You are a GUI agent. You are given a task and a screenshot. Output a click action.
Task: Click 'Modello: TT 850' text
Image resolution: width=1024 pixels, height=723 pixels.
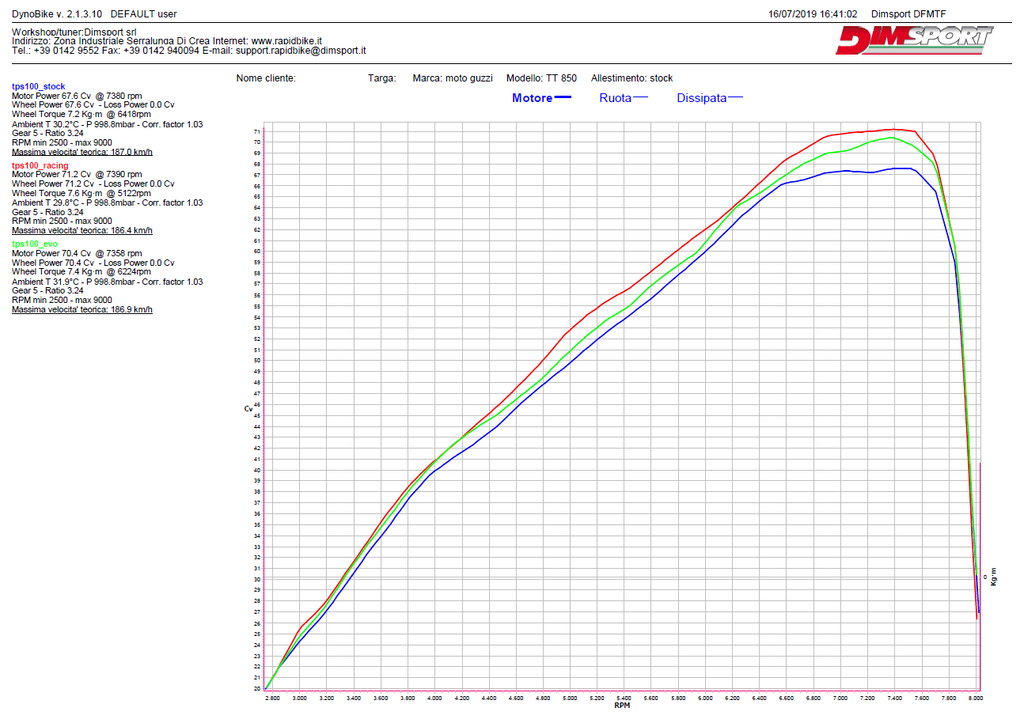(541, 78)
